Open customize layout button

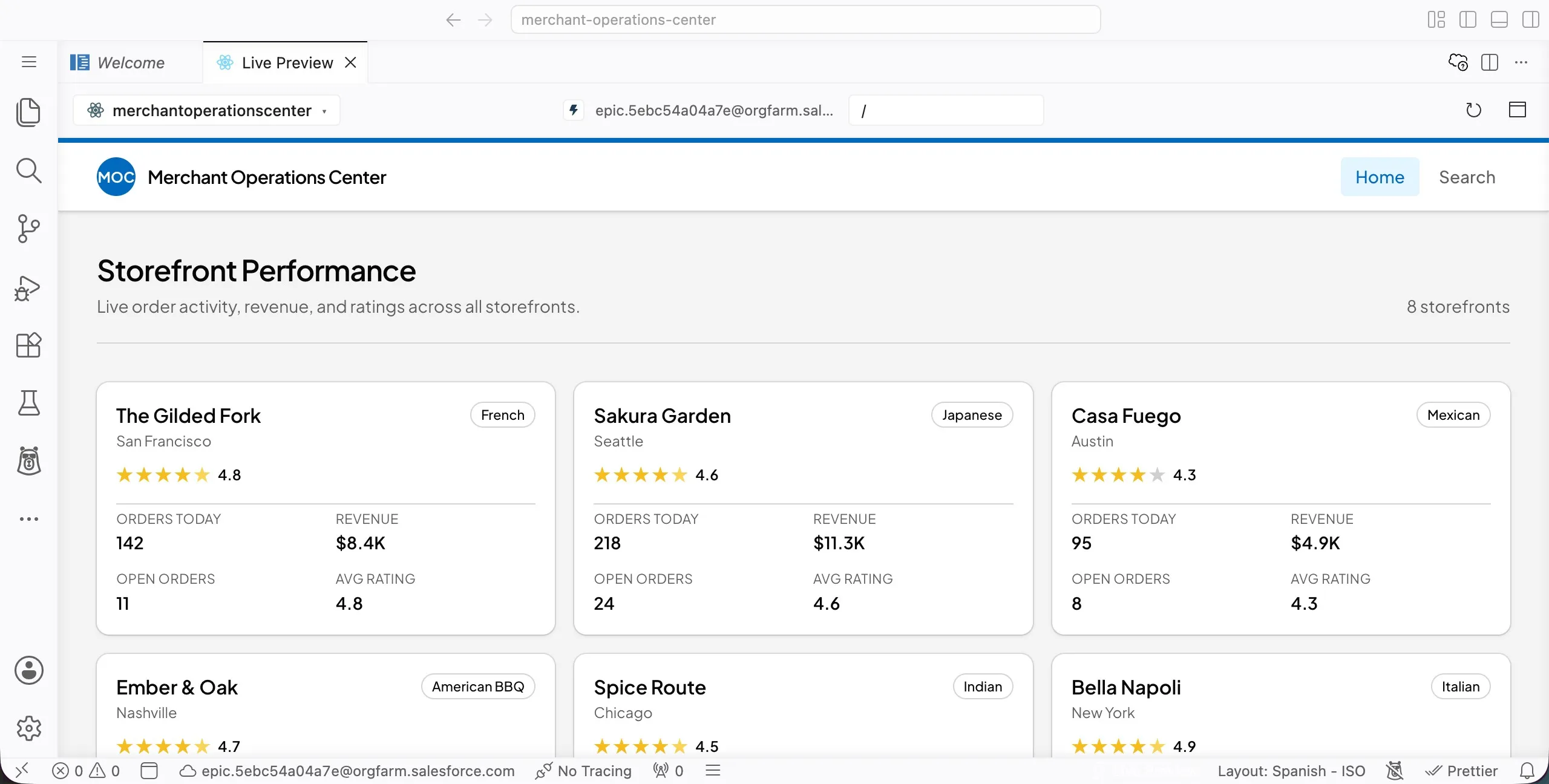click(x=1436, y=19)
